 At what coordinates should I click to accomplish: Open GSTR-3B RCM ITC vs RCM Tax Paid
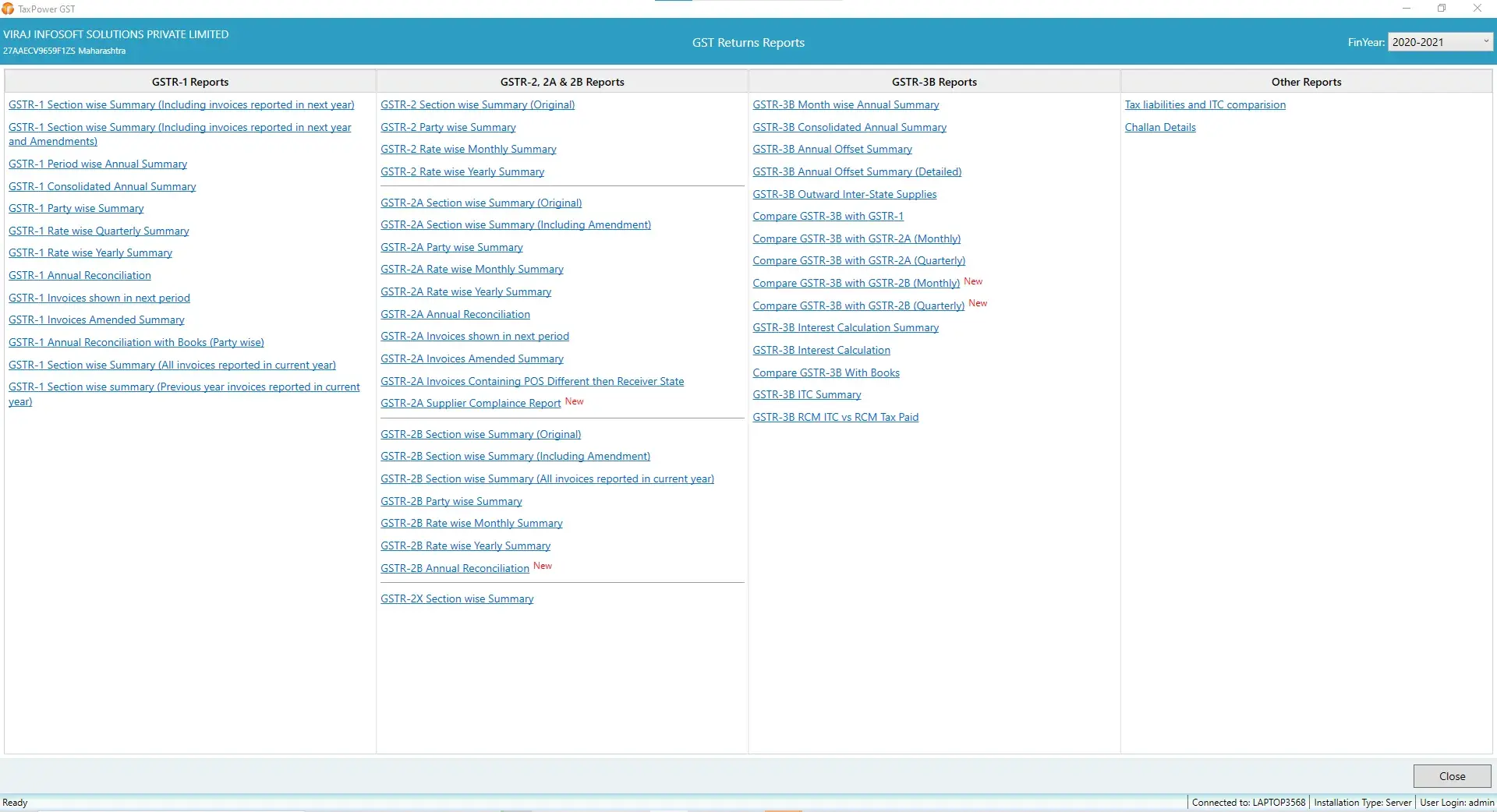pyautogui.click(x=836, y=418)
